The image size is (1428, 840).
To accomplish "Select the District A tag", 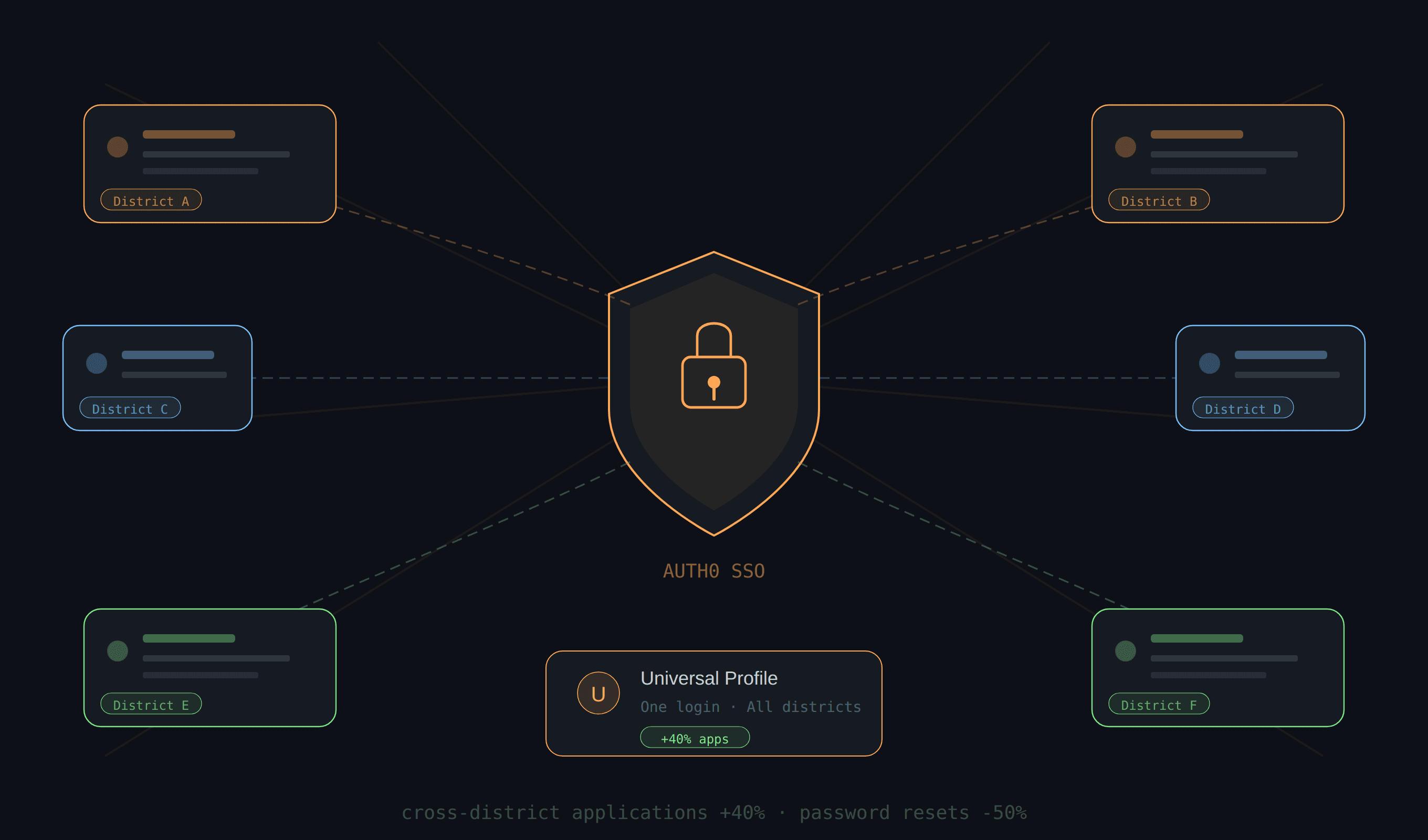I will (151, 199).
